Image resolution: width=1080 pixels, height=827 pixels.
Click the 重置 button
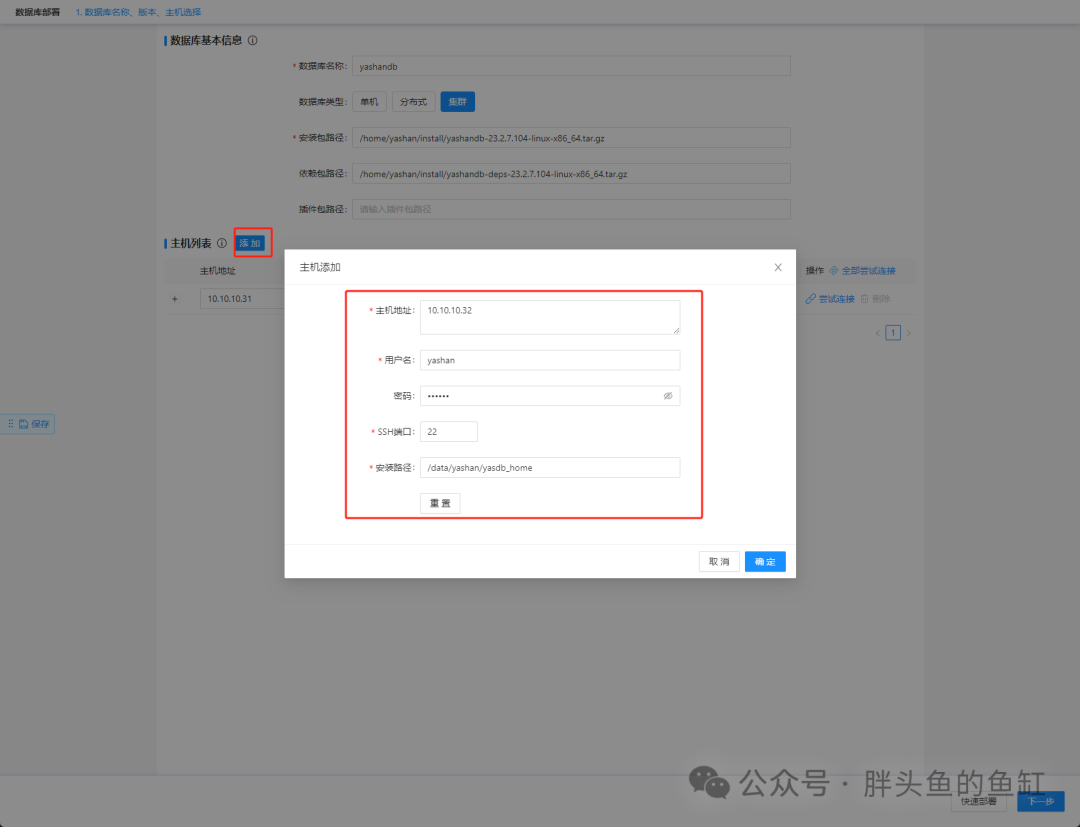[x=440, y=503]
